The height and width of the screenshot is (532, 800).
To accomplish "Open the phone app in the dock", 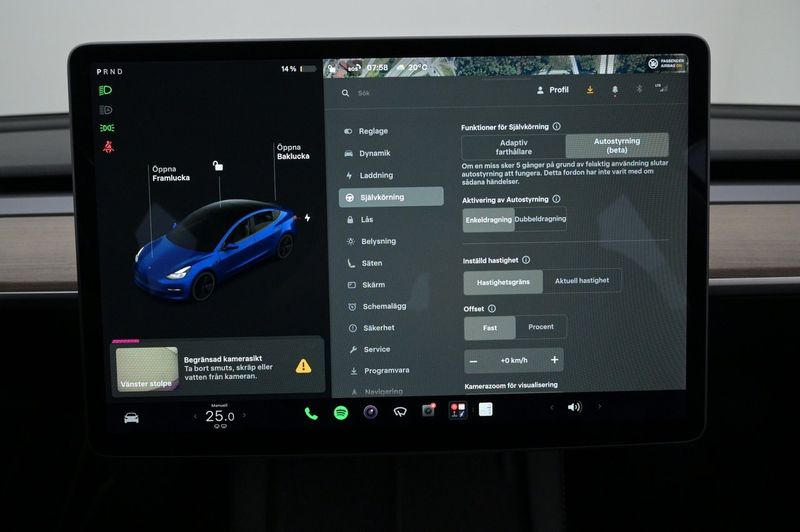I will pos(311,413).
